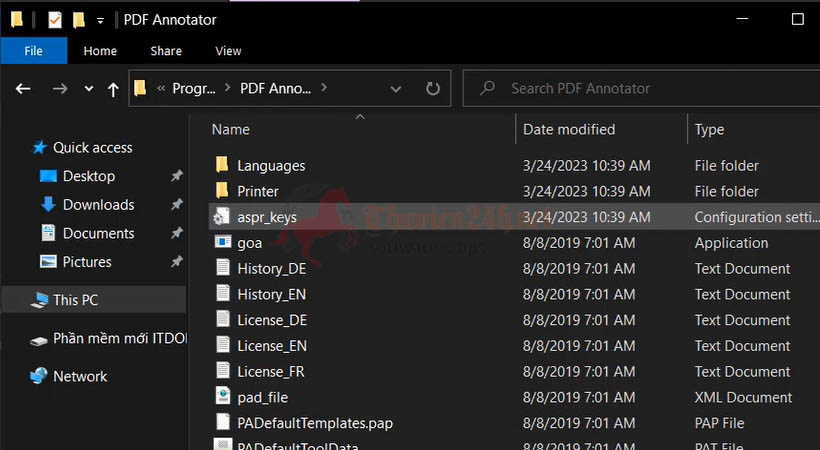Click the folder icon in title bar

coord(17,19)
